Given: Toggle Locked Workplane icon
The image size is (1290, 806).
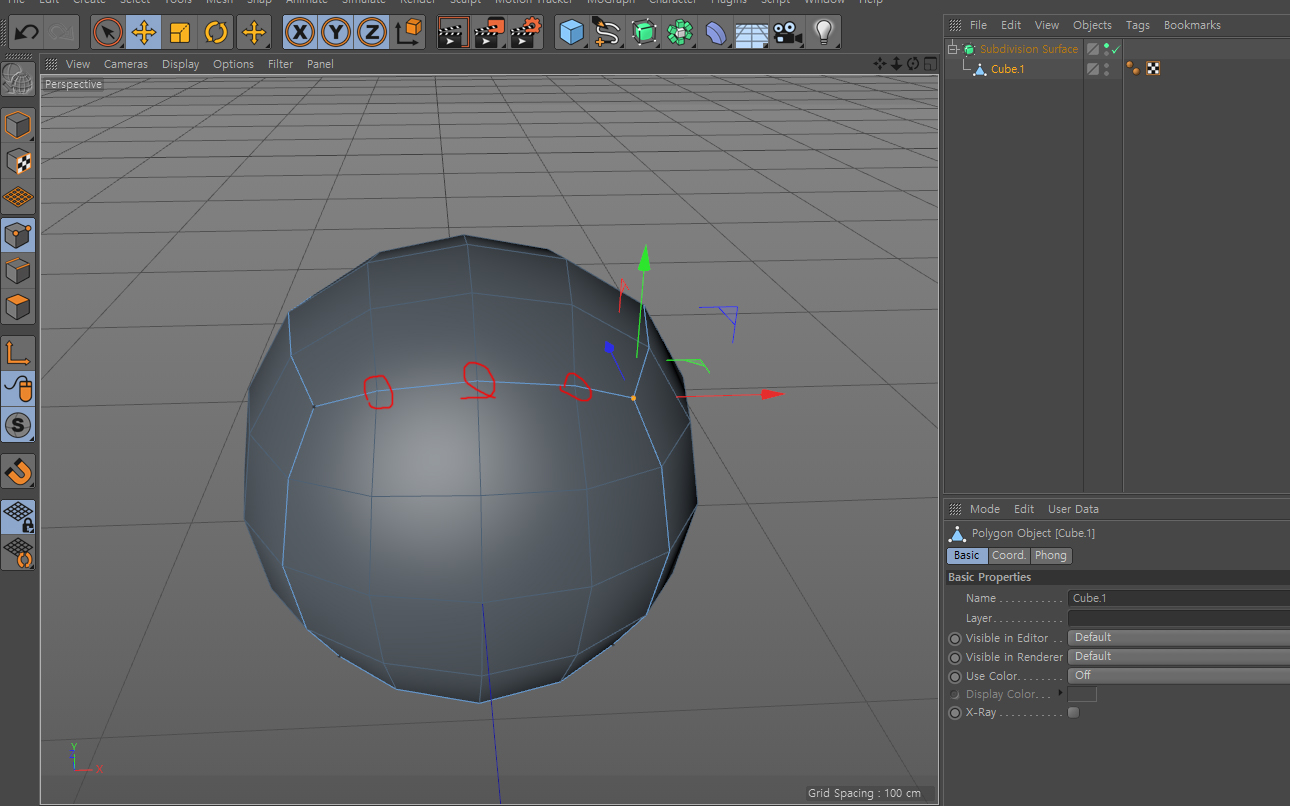Looking at the screenshot, I should (18, 517).
